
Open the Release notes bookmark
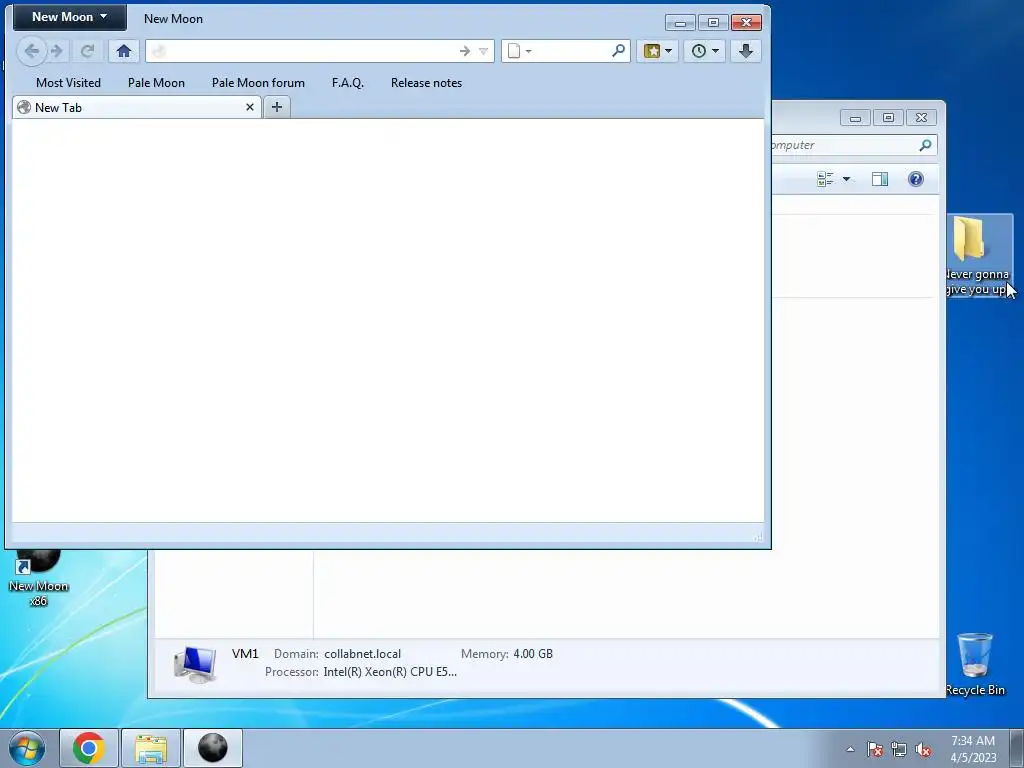point(426,83)
